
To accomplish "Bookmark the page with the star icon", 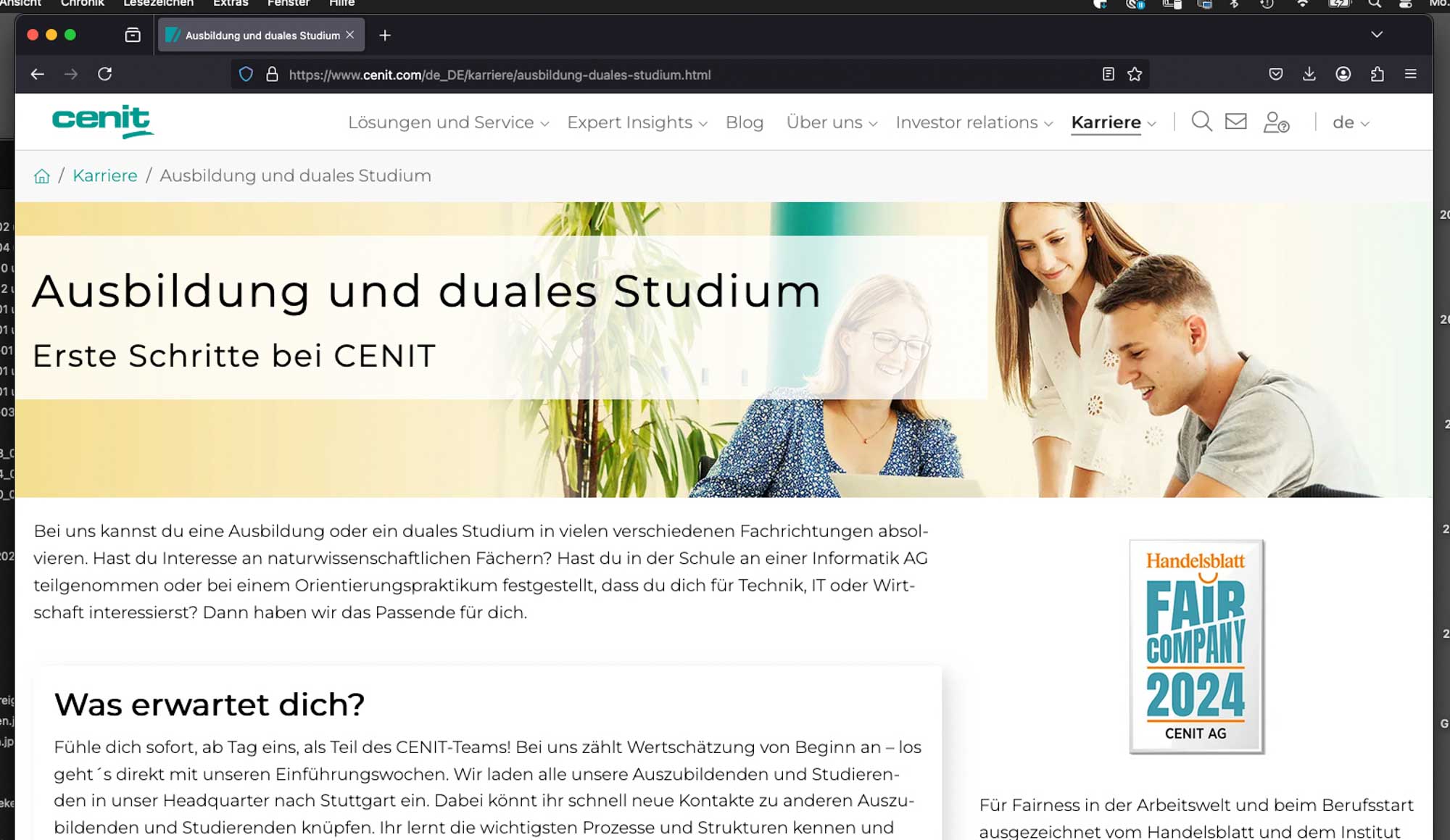I will tap(1135, 75).
